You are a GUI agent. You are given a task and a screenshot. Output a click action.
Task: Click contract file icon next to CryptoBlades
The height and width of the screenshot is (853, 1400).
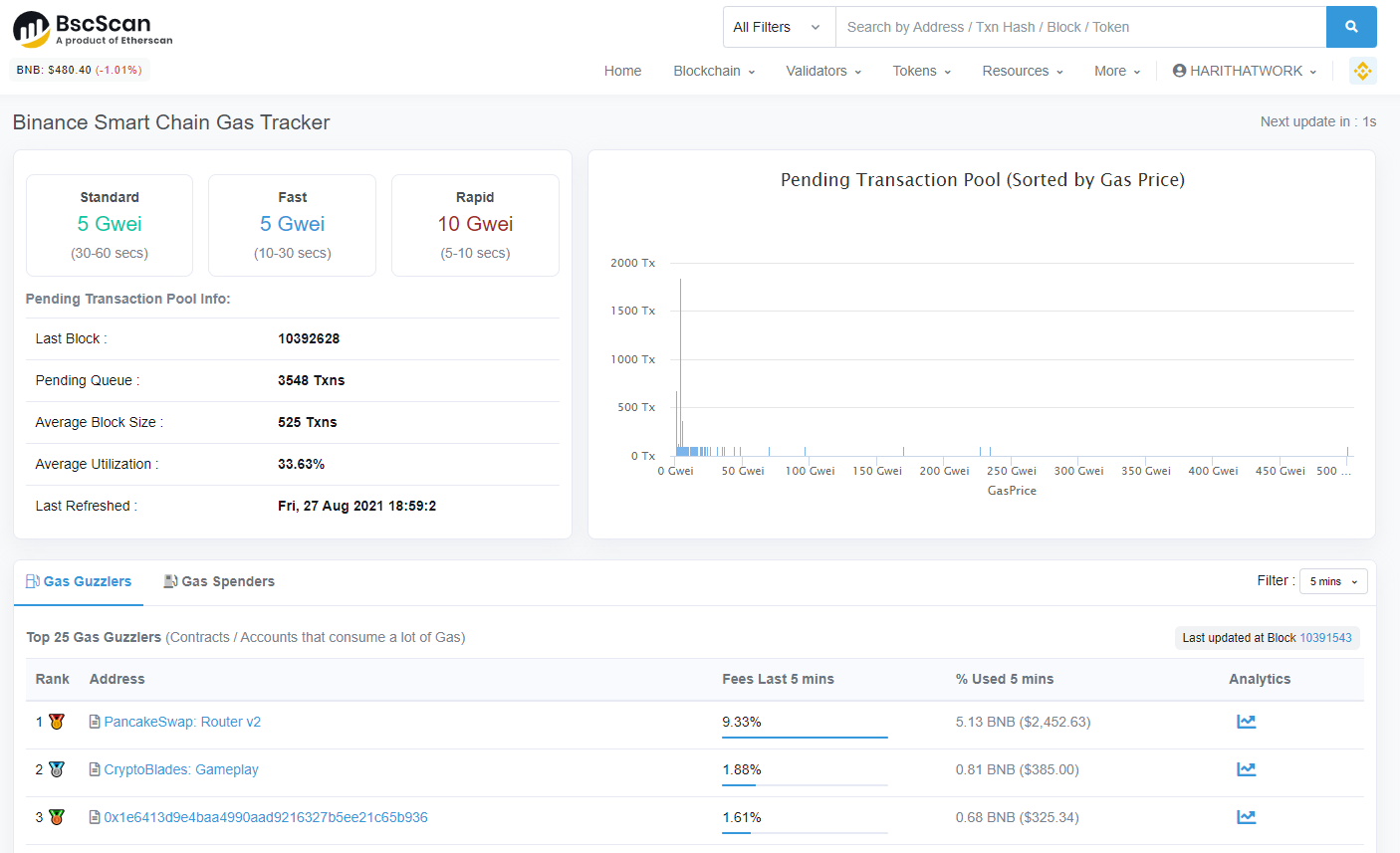[x=95, y=769]
